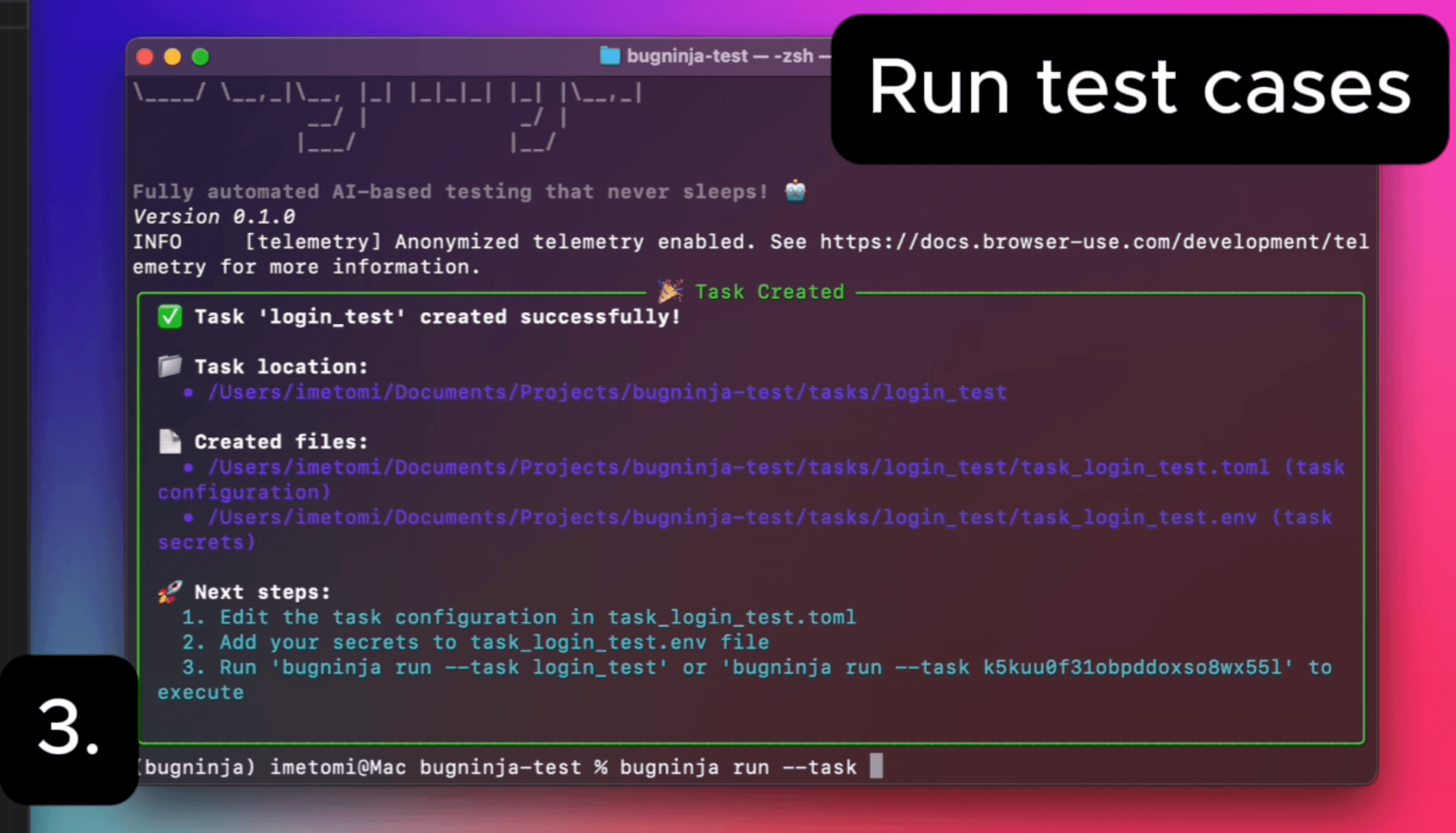Select the login_test task location path

(x=606, y=392)
